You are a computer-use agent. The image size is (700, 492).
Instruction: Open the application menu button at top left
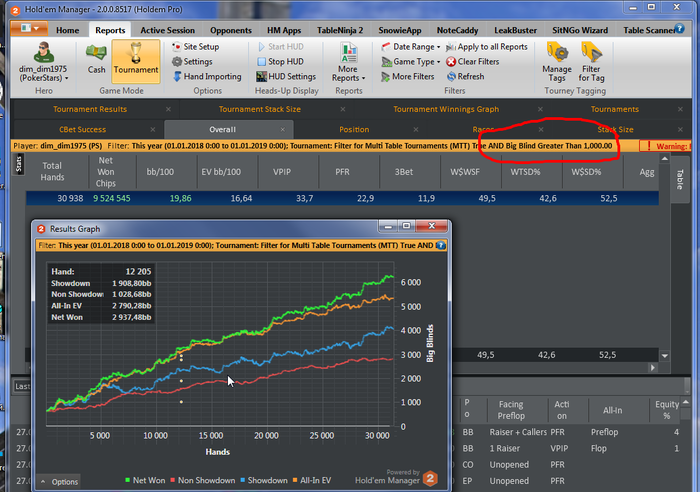point(29,29)
